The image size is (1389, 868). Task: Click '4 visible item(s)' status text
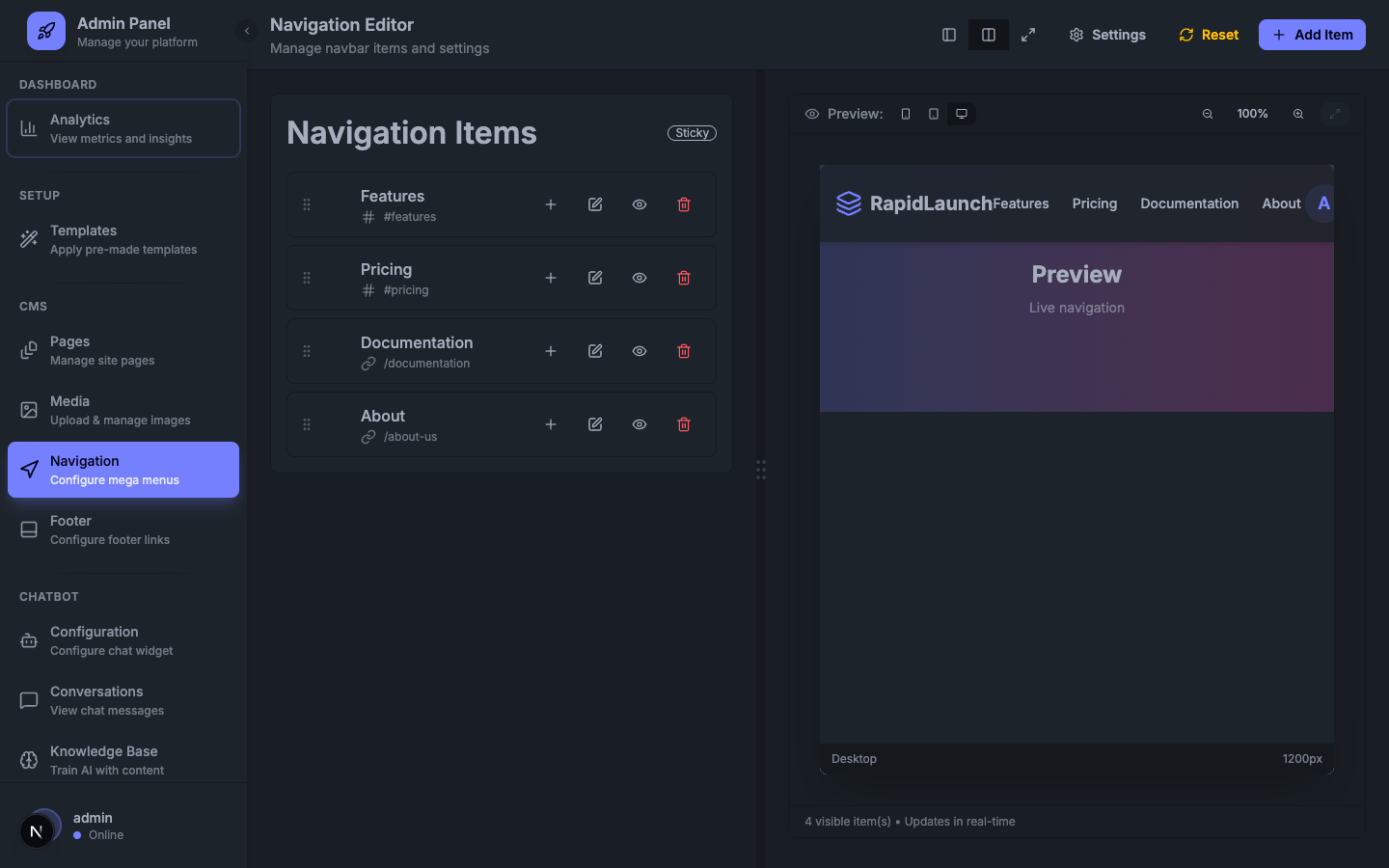pyautogui.click(x=848, y=822)
